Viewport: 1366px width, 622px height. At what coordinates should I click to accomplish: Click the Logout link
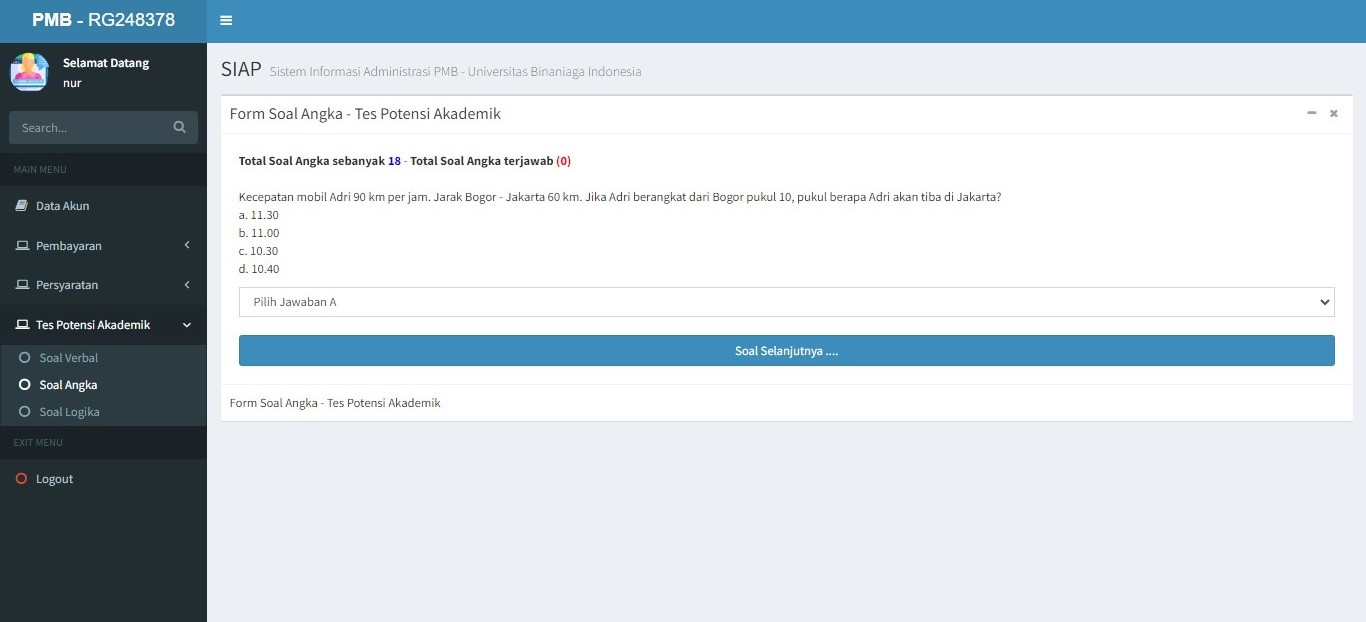tap(54, 479)
